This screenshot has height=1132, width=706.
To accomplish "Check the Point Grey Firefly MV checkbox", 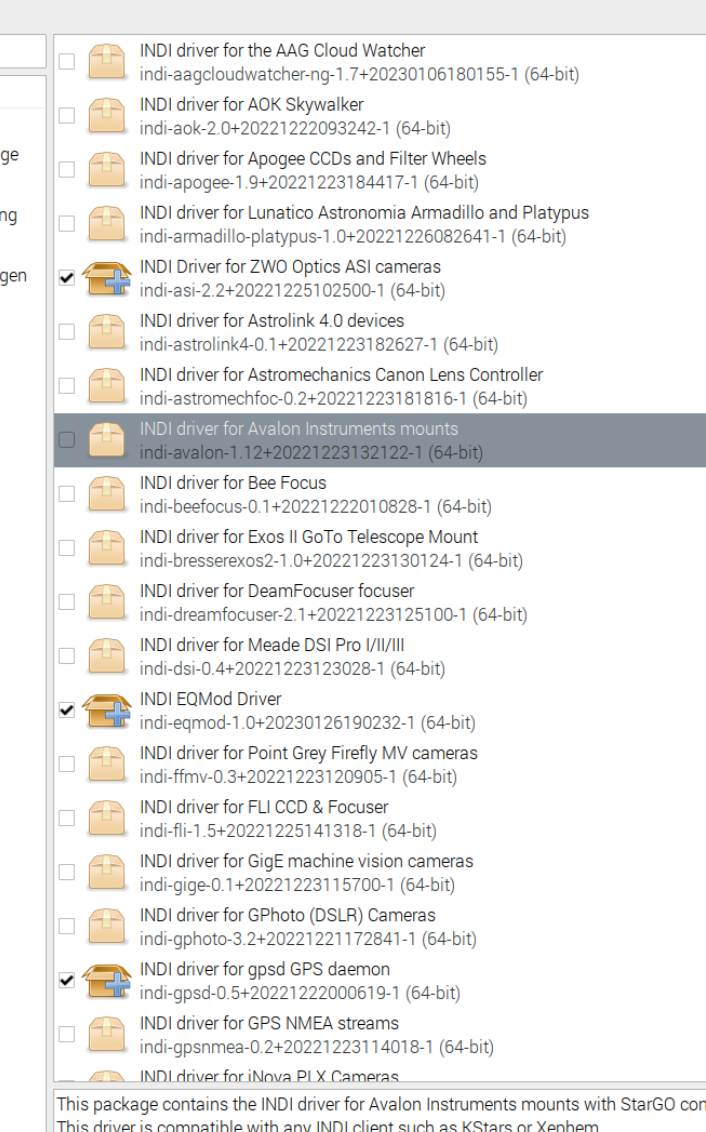I will (x=66, y=764).
